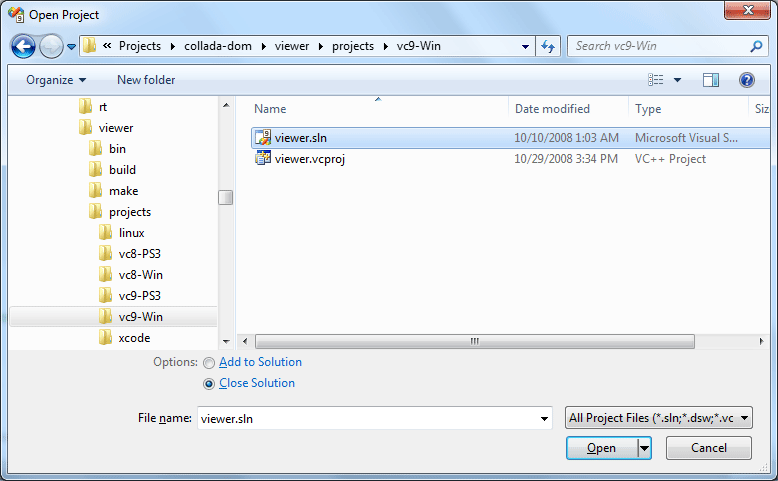Select the Add to Solution radio button
Image resolution: width=778 pixels, height=481 pixels.
pos(209,363)
